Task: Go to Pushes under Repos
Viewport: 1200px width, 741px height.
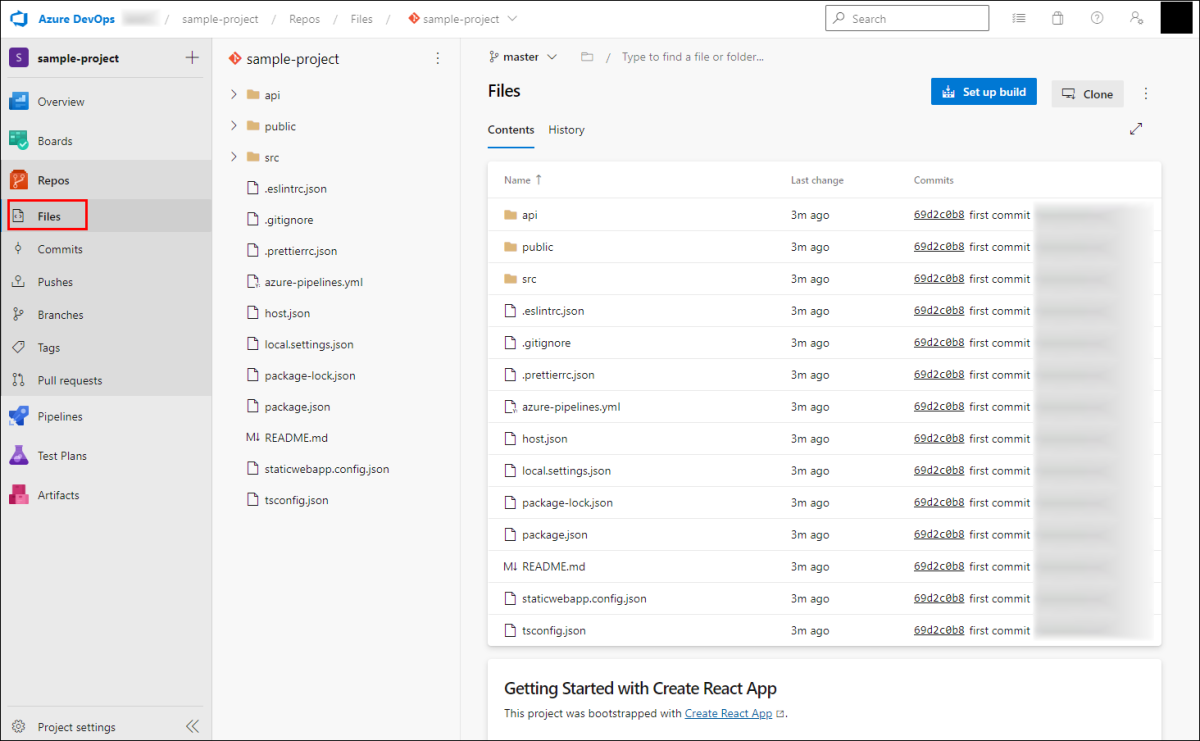Action: coord(55,282)
